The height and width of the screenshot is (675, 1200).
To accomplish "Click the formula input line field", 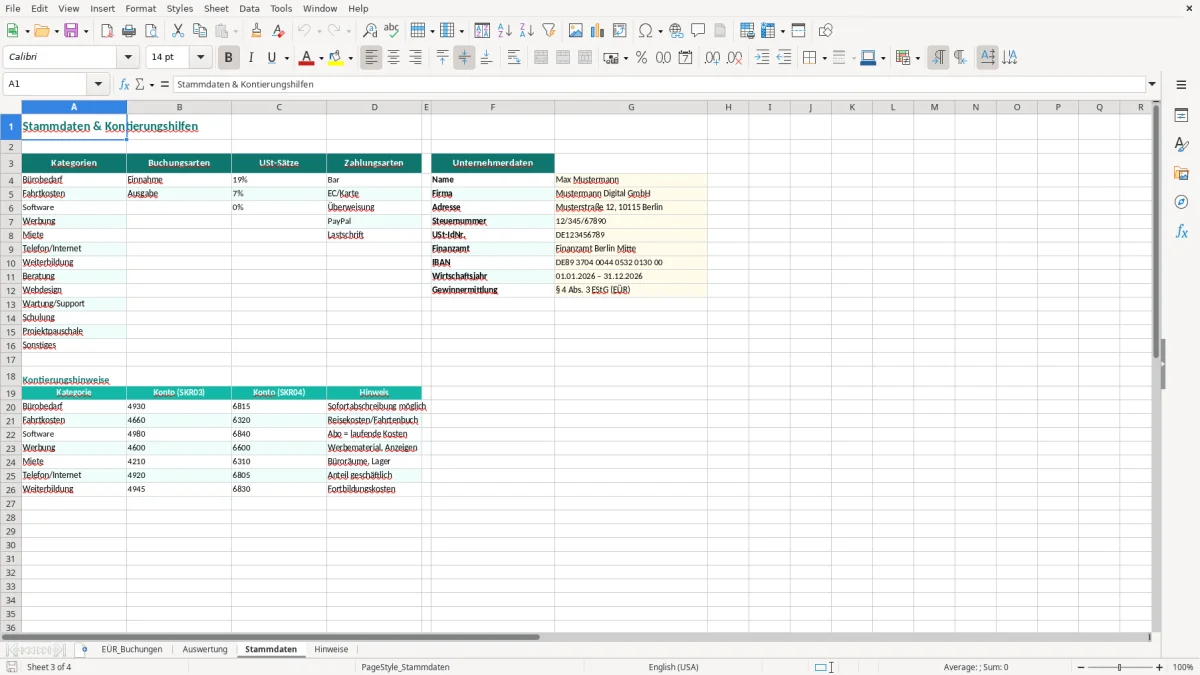I will (658, 84).
